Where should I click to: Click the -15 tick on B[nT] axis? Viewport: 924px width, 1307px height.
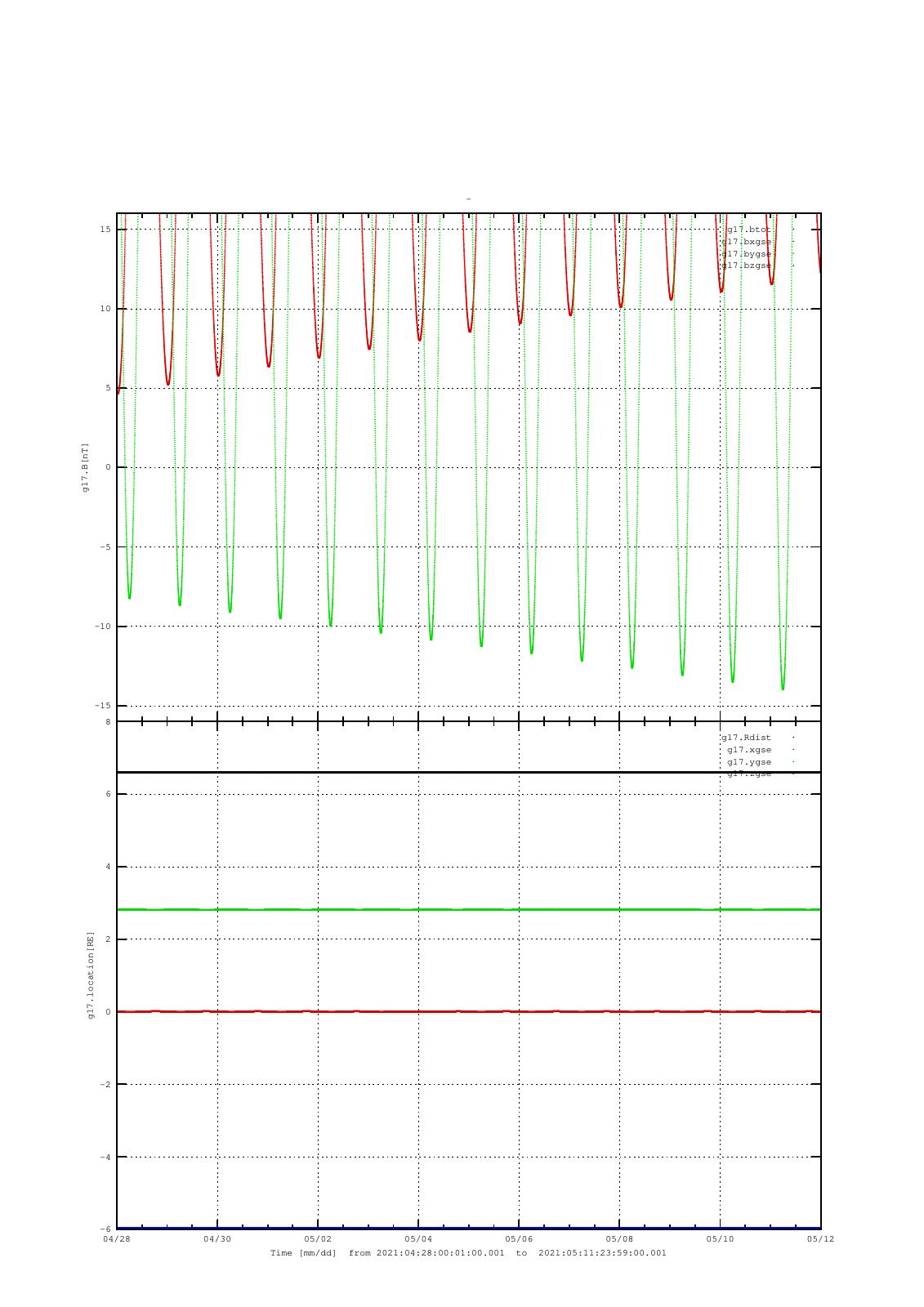(102, 706)
